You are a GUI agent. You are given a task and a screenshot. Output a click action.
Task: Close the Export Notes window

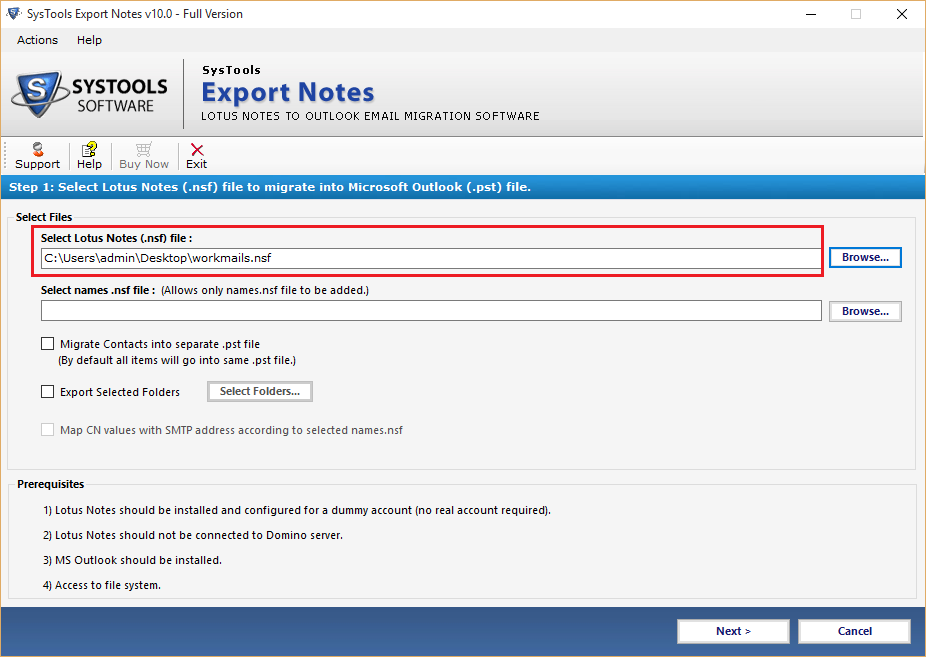point(902,14)
